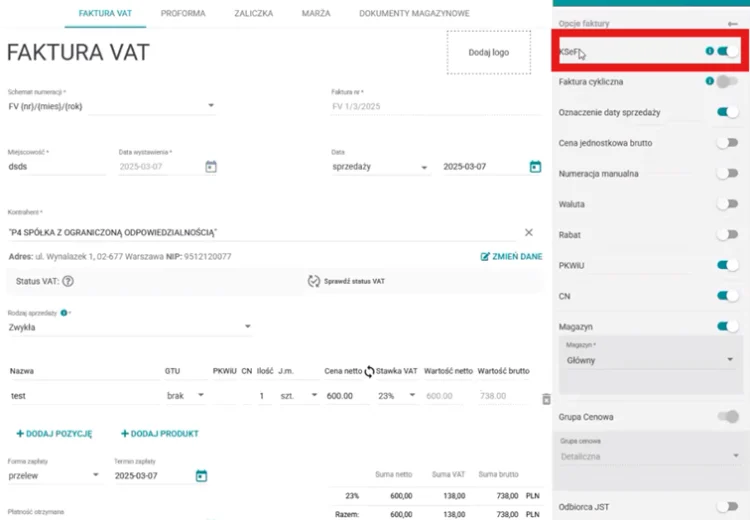This screenshot has width=750, height=520.
Task: Click the Status VAT help question icon
Action: click(68, 281)
